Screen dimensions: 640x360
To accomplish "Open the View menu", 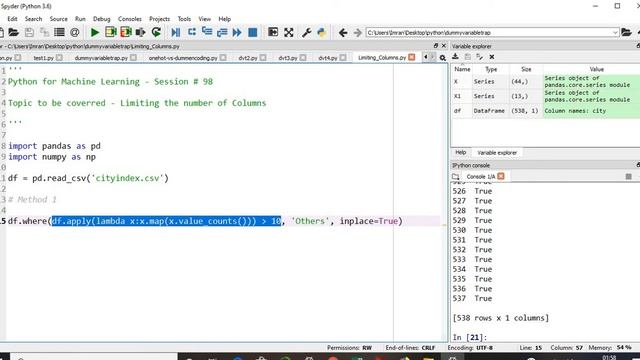I will click(x=204, y=19).
